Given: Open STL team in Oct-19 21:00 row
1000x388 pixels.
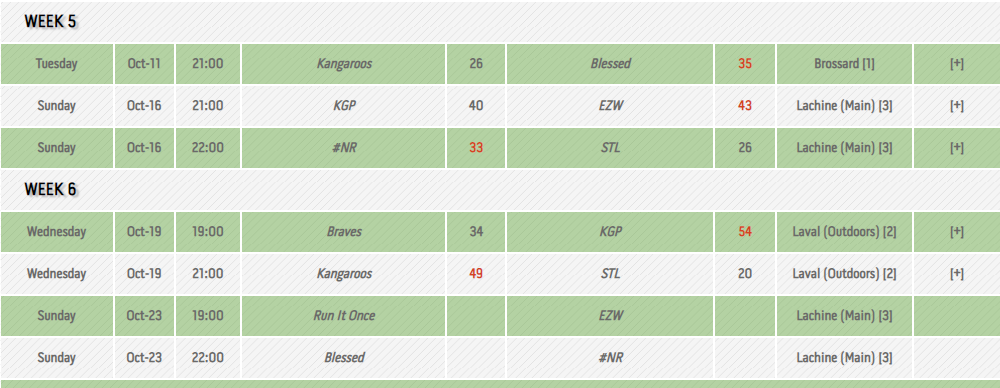Looking at the screenshot, I should (610, 274).
